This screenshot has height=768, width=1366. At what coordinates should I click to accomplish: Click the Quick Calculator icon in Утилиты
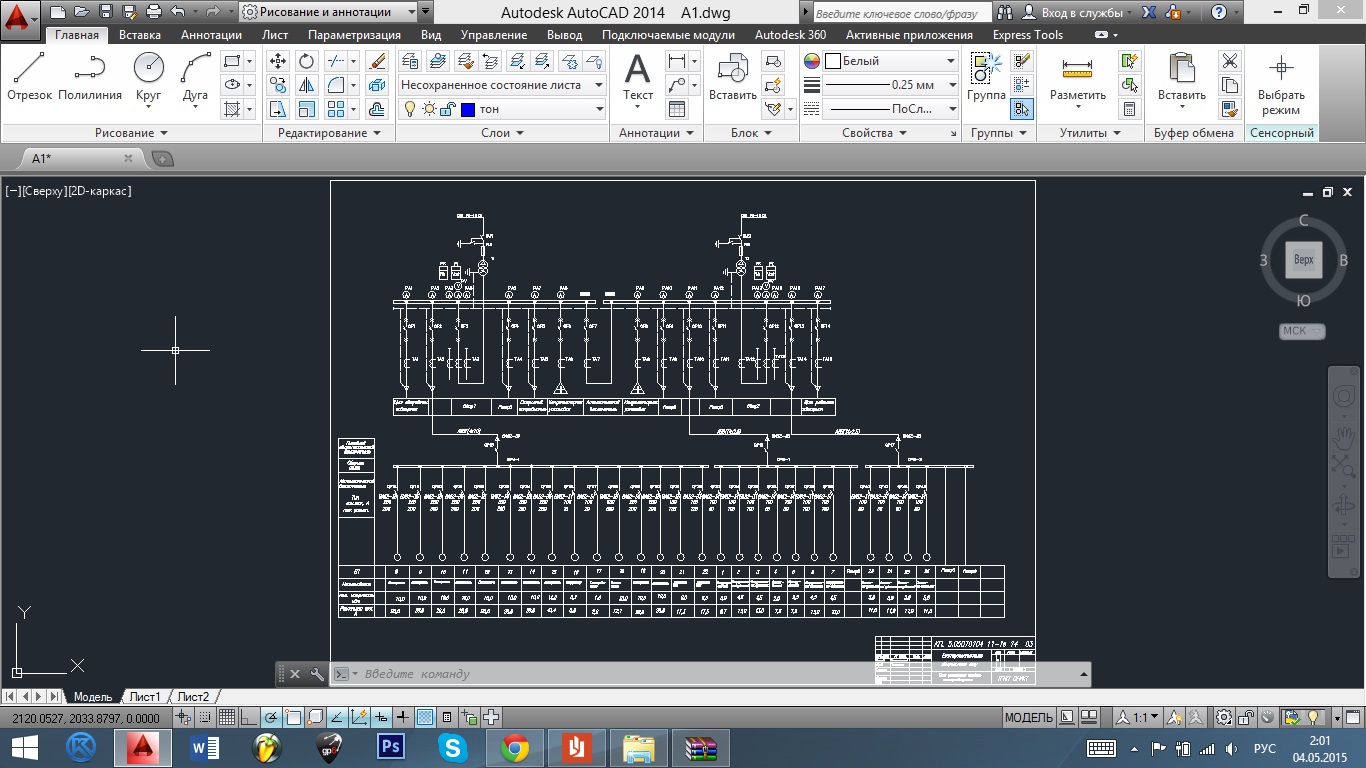1129,109
